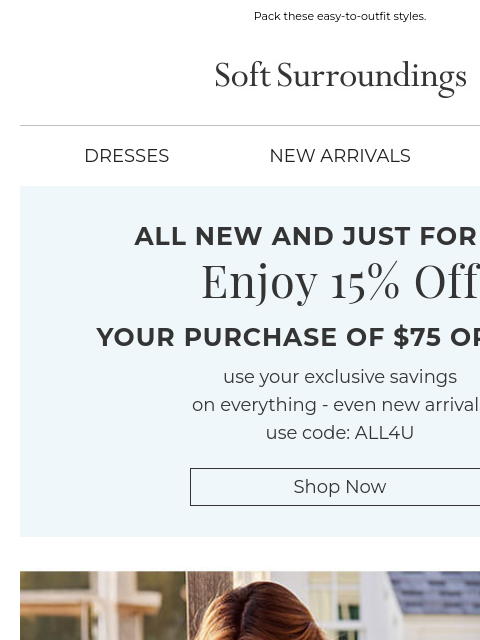The height and width of the screenshot is (640, 480).
Task: Click the horizontal divider under the logo
Action: (x=250, y=126)
